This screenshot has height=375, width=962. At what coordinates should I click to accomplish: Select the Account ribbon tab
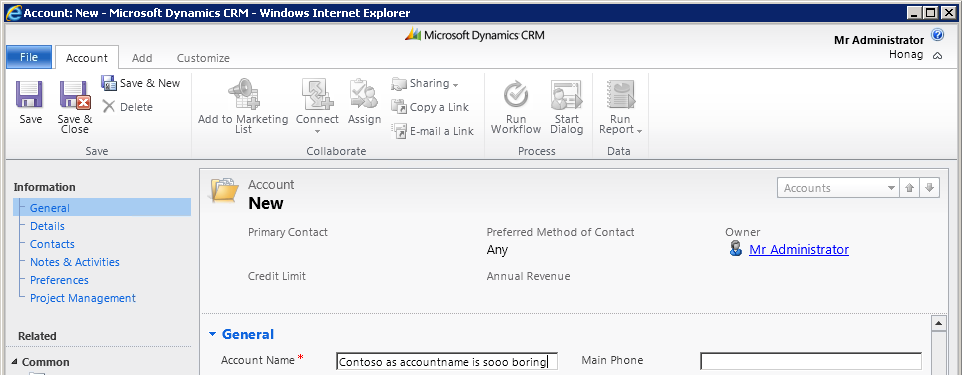point(87,58)
